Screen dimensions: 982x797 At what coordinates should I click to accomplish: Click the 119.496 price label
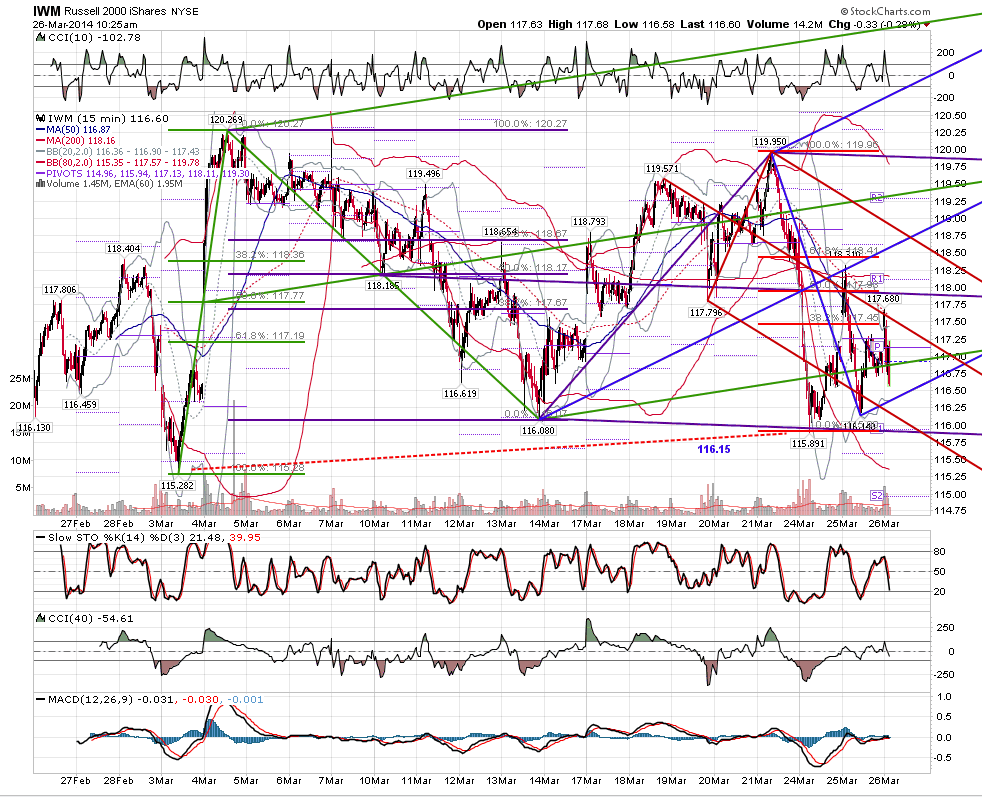(424, 173)
